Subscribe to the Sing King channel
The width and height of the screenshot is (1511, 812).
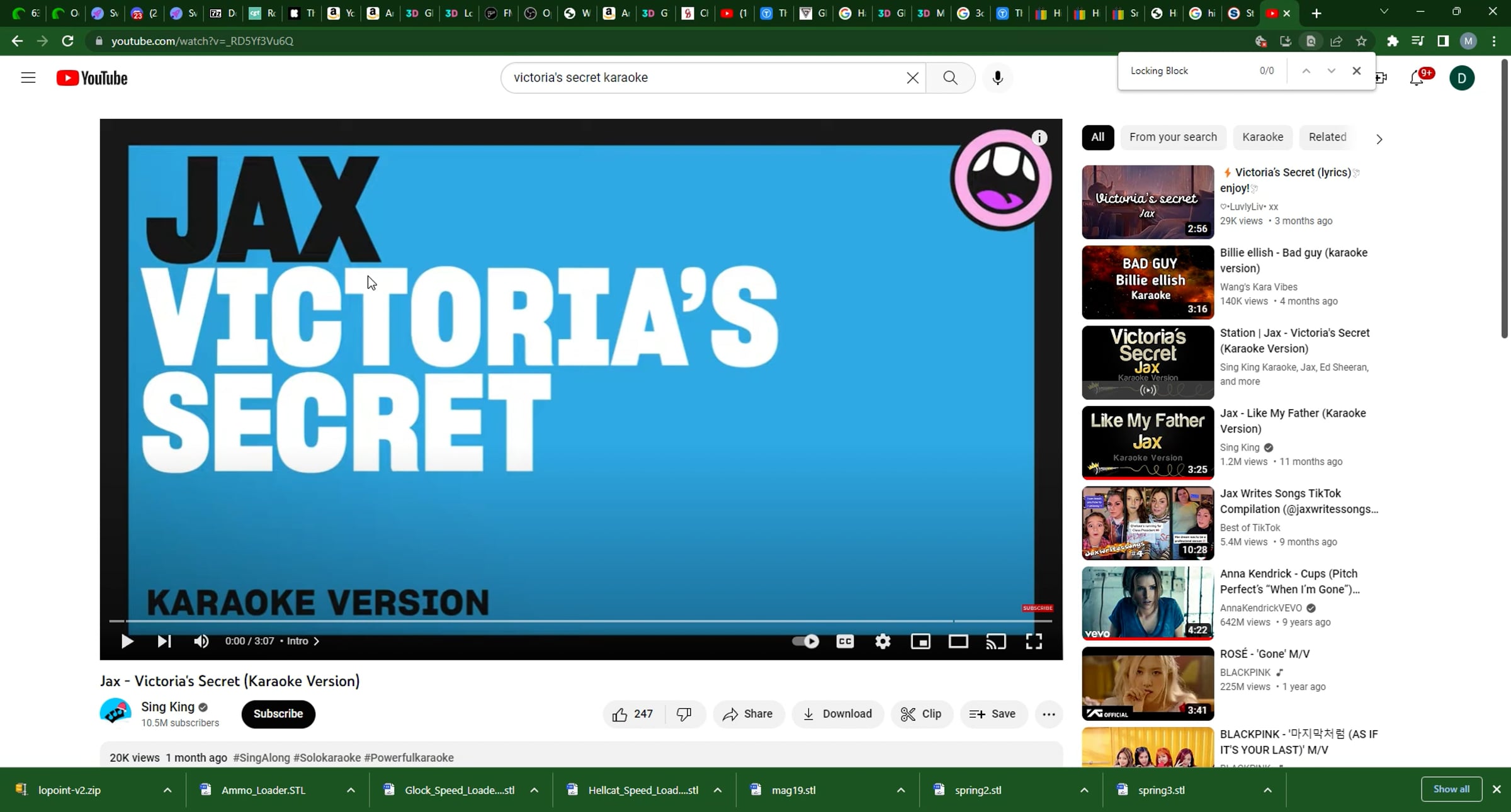pyautogui.click(x=278, y=714)
